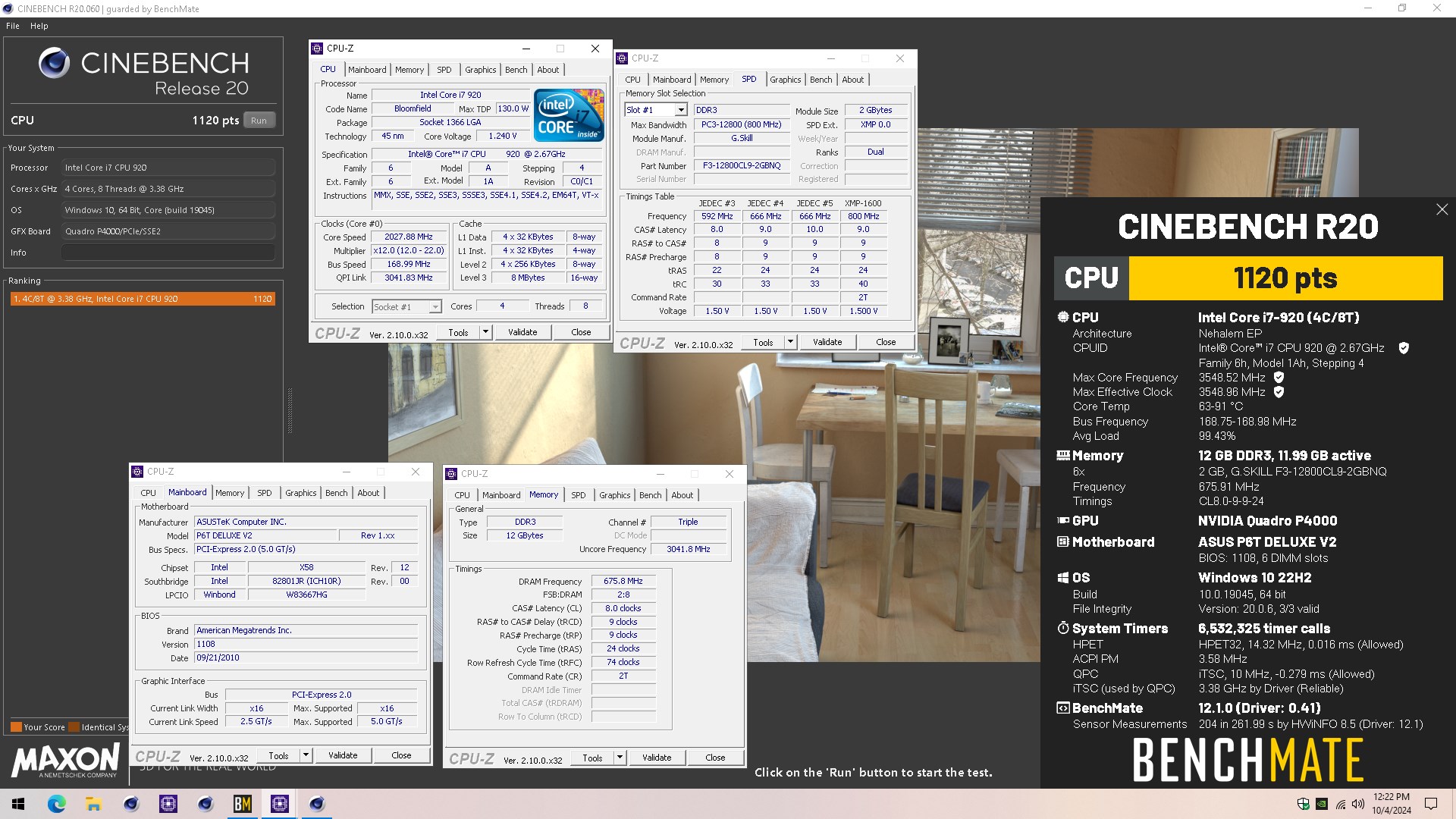1456x819 pixels.
Task: Click the Cinebench logo sphere icon
Action: point(55,63)
